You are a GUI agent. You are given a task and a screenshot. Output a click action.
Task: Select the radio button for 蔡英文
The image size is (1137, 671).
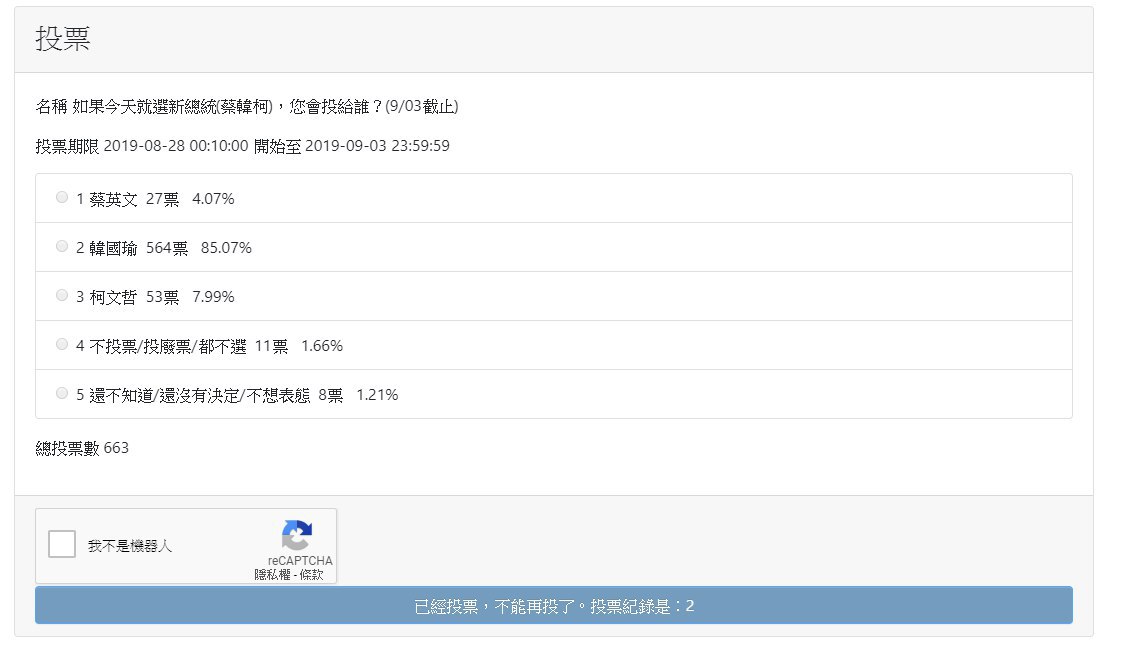point(62,198)
